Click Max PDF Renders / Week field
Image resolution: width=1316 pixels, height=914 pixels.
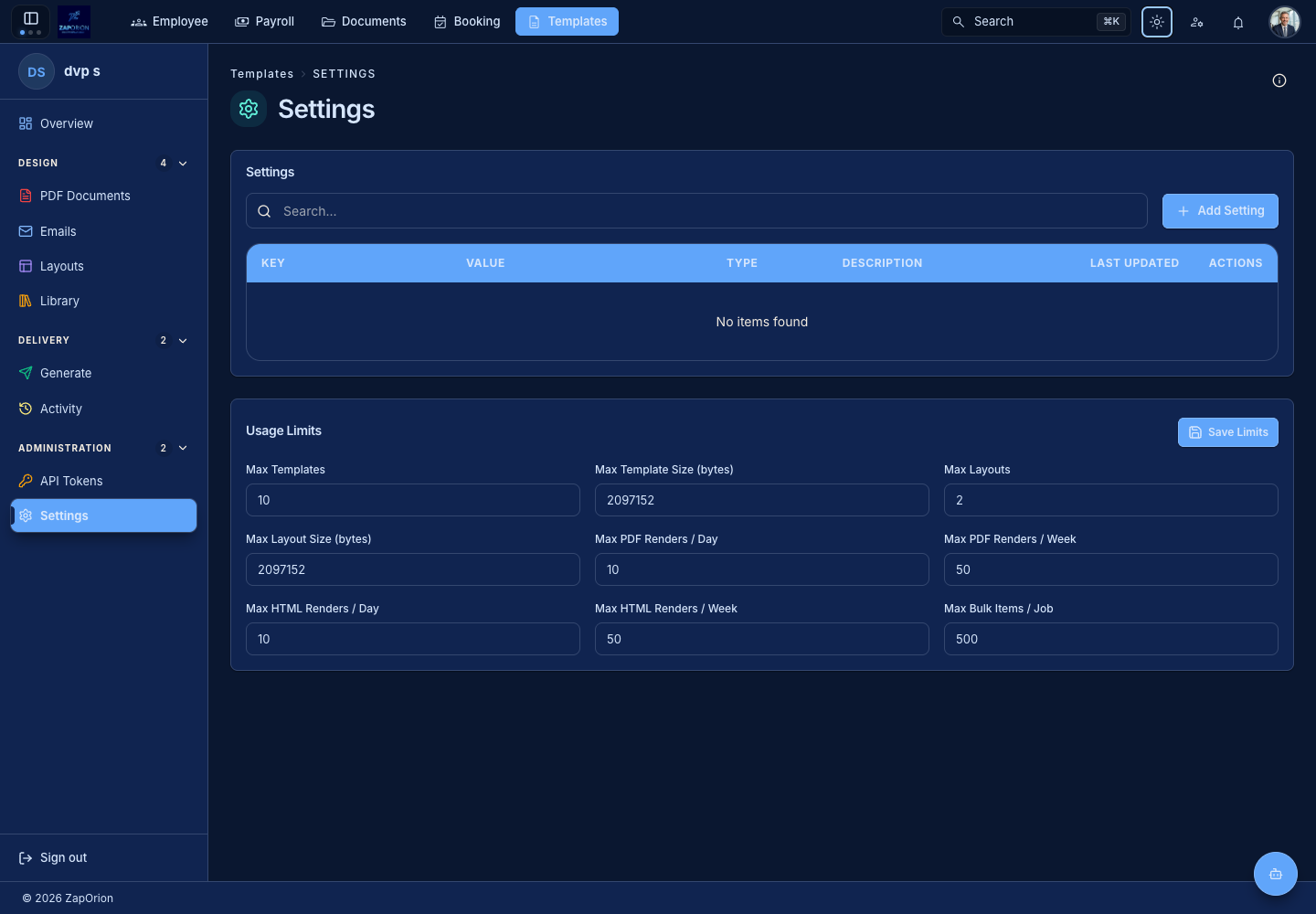(1111, 569)
